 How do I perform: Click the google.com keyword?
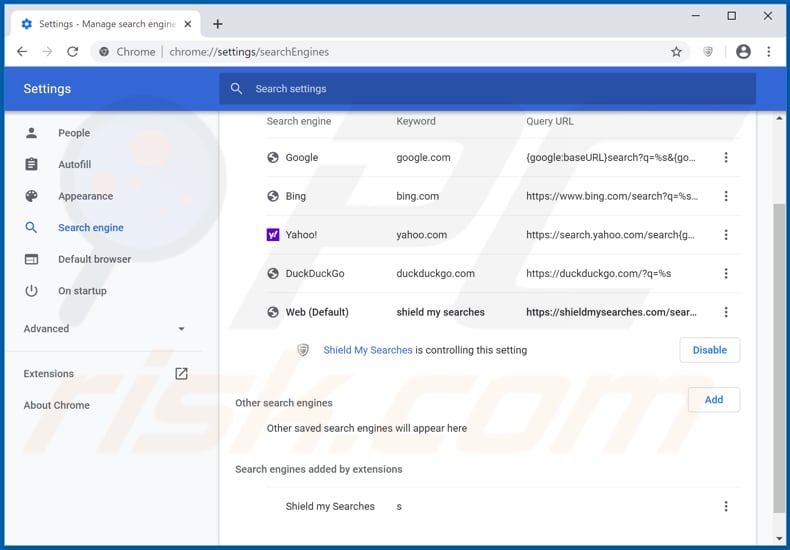pos(423,157)
